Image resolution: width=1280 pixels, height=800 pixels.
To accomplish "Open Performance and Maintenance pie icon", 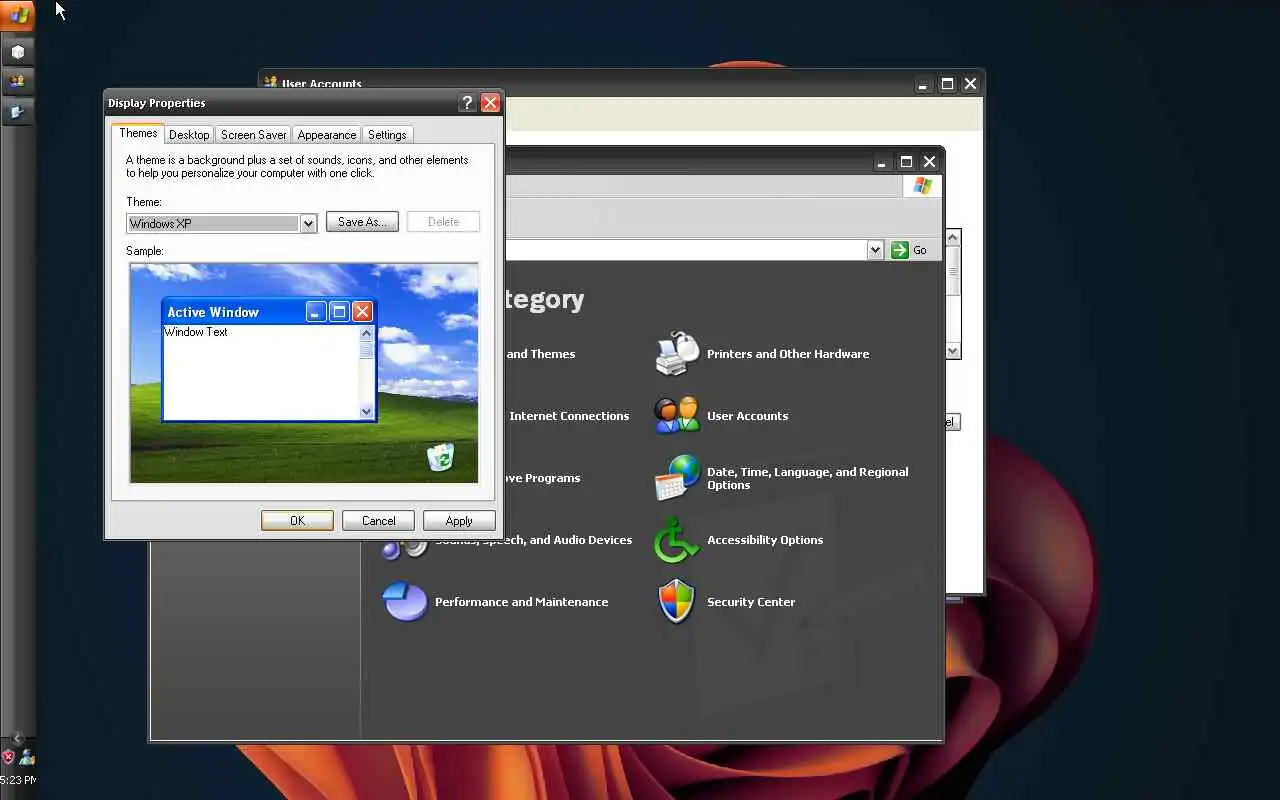I will pyautogui.click(x=404, y=601).
